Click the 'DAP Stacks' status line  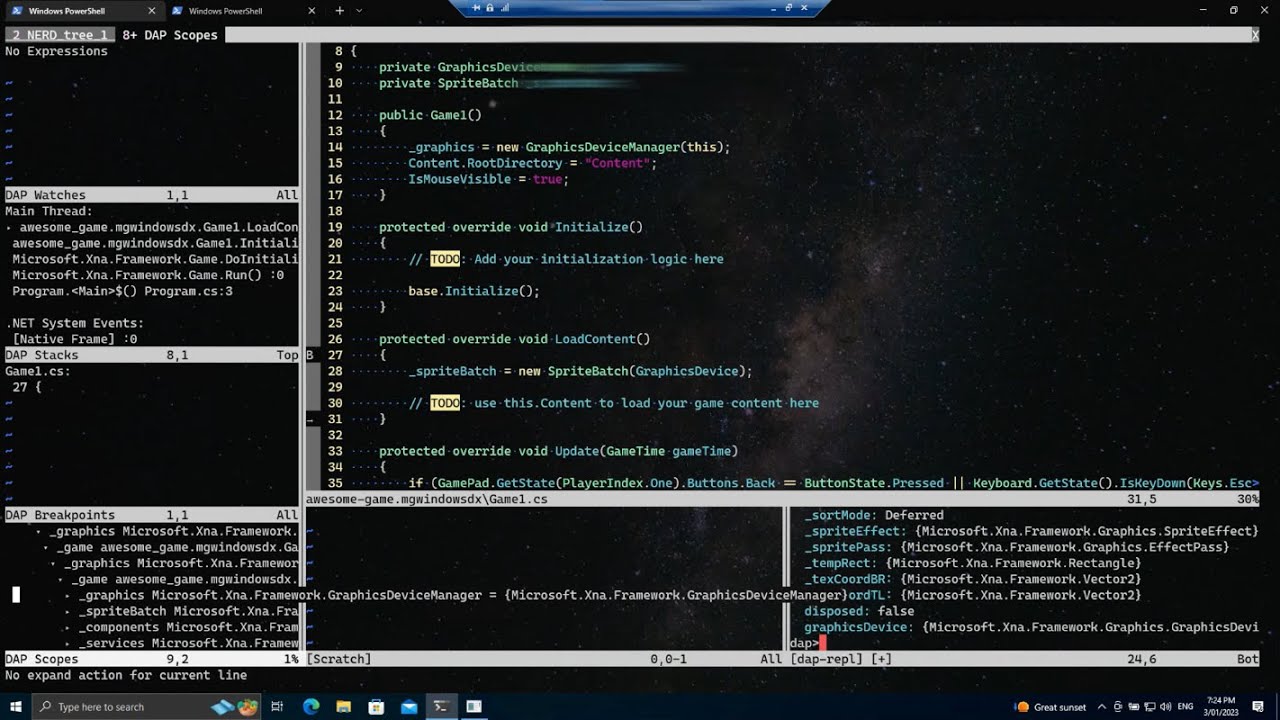click(x=151, y=355)
